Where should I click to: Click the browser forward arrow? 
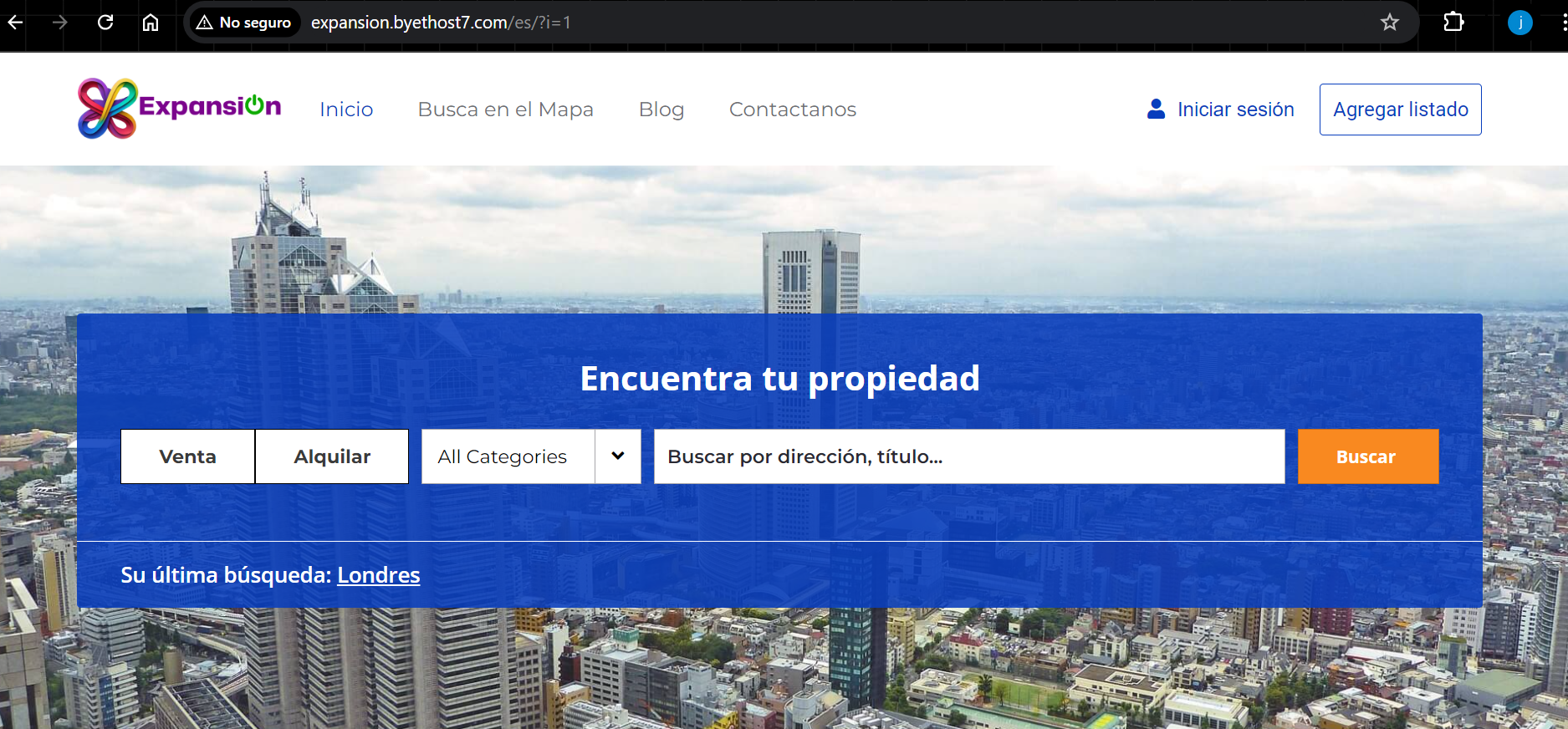pos(59,23)
